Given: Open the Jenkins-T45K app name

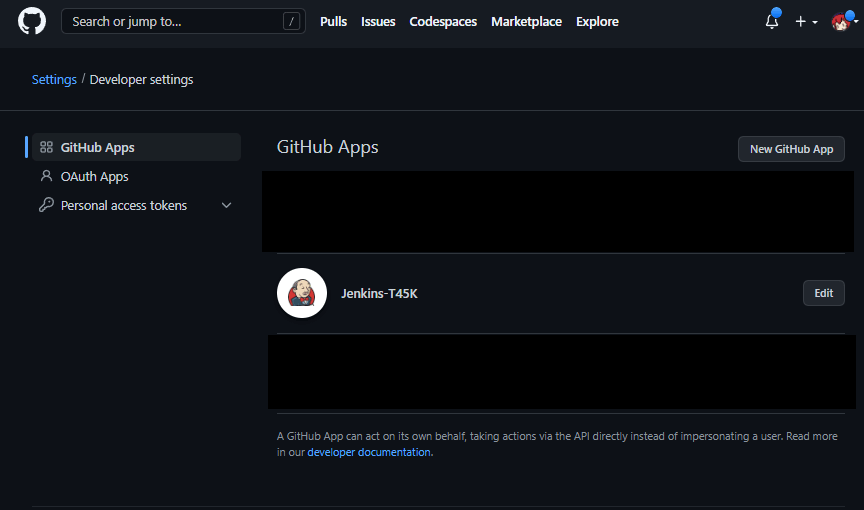Looking at the screenshot, I should coord(379,294).
